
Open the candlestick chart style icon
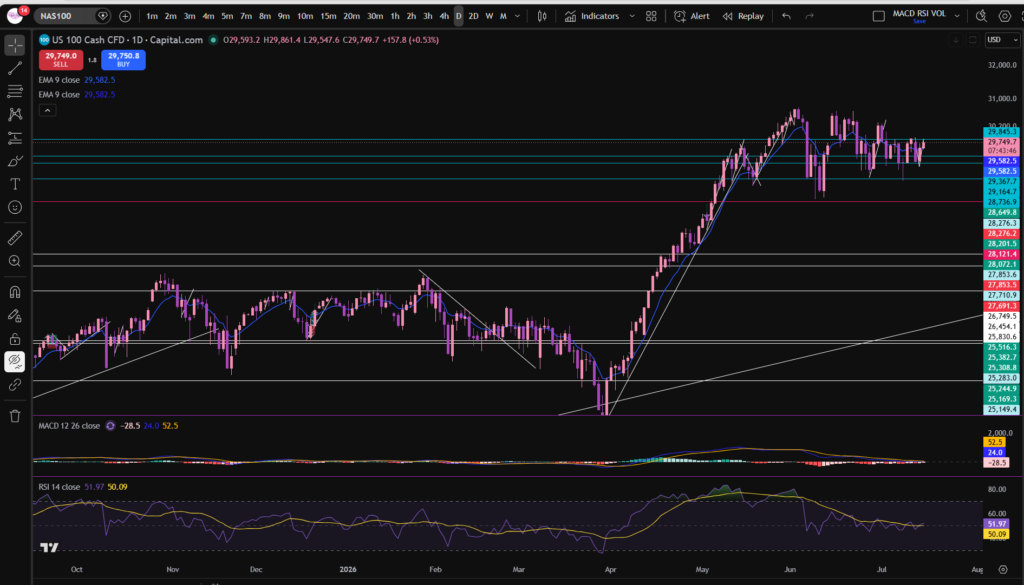tap(542, 16)
